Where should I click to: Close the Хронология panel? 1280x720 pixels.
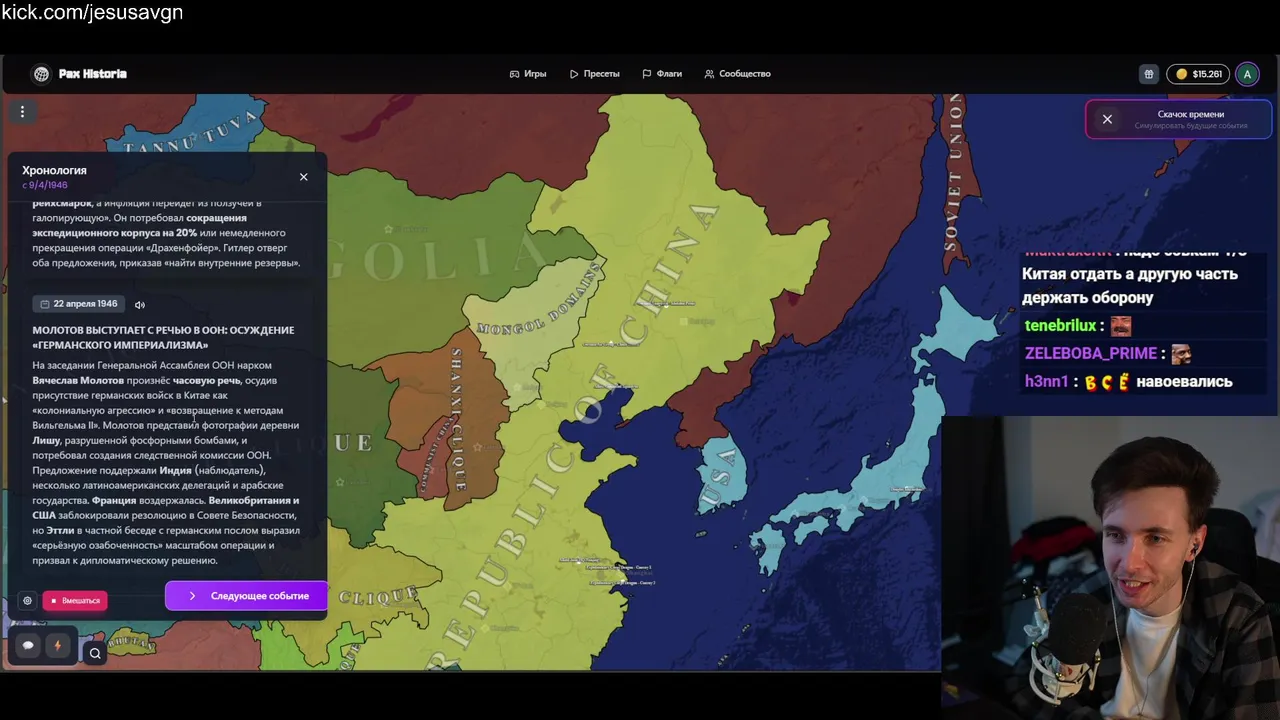pyautogui.click(x=304, y=177)
